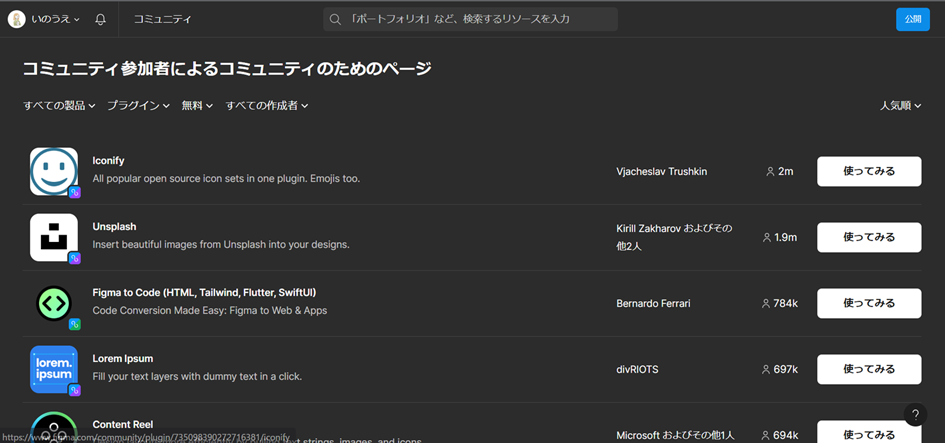Click 使ってみる for Unsplash

point(869,237)
